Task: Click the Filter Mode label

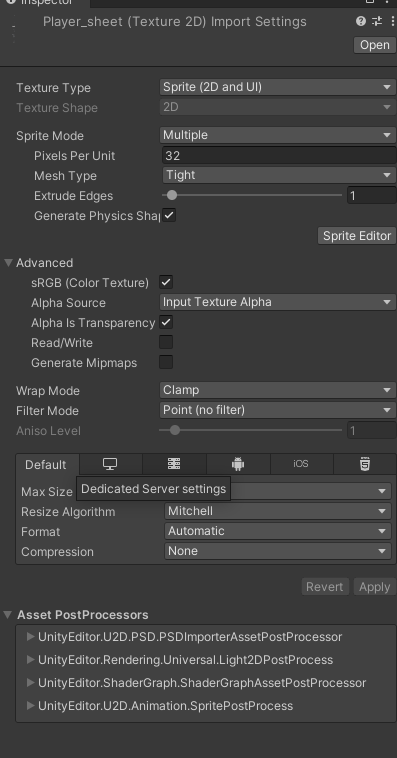Action: (x=47, y=410)
